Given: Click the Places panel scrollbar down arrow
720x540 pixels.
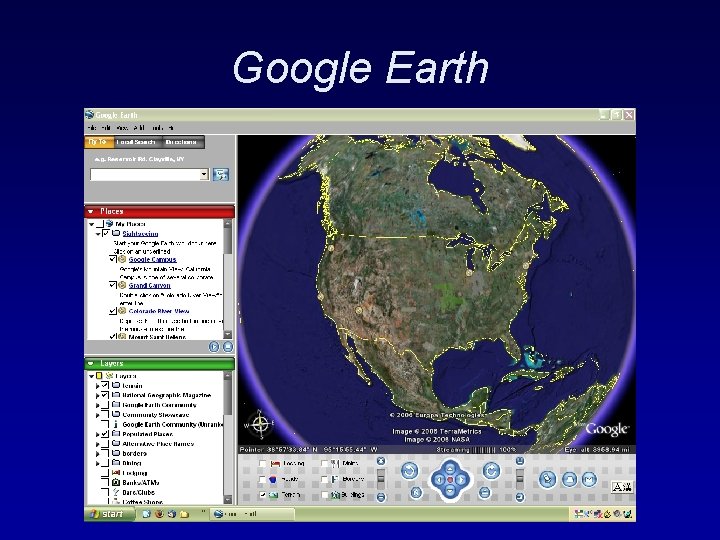Looking at the screenshot, I should pyautogui.click(x=228, y=334).
